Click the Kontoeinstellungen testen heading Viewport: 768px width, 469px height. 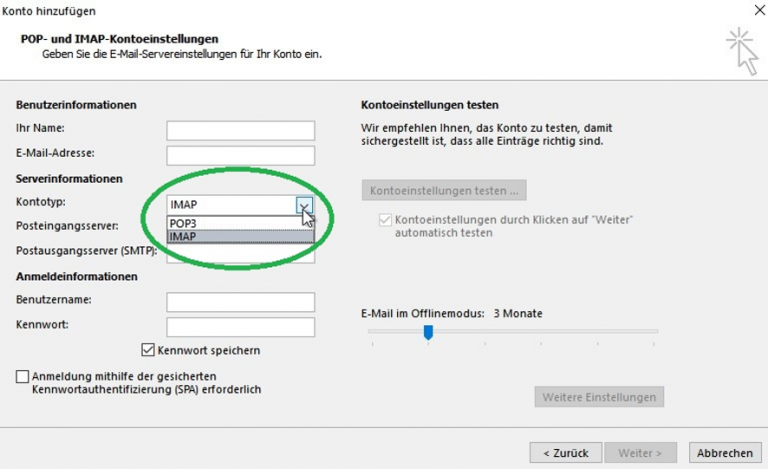point(430,105)
